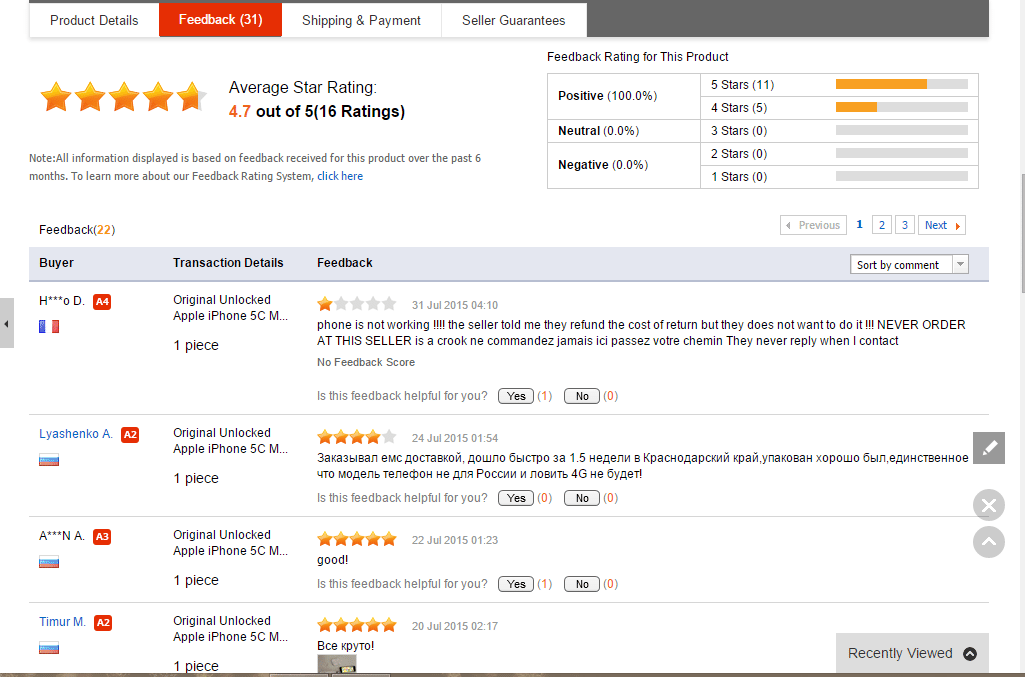Open buyer profile Lyashenko A.
This screenshot has height=677, width=1025.
[76, 434]
